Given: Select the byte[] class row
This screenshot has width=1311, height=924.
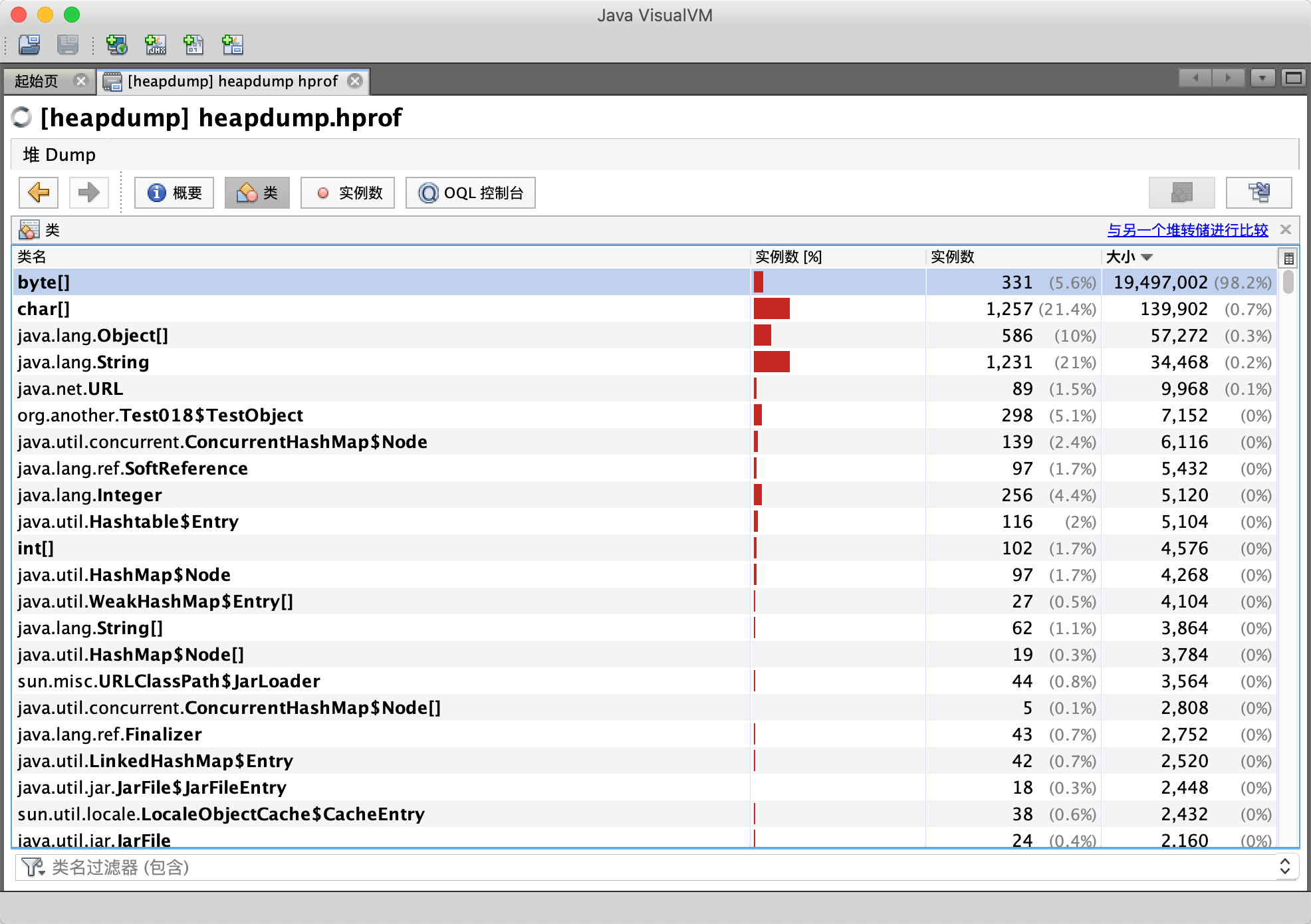Looking at the screenshot, I should (x=645, y=282).
